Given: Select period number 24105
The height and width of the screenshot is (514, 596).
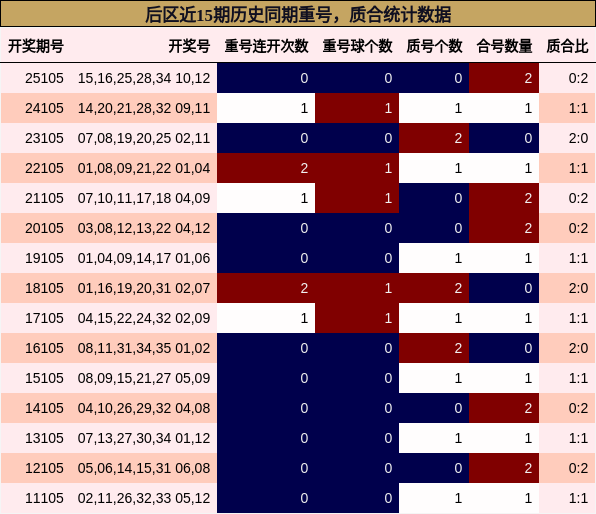Looking at the screenshot, I should point(44,108).
